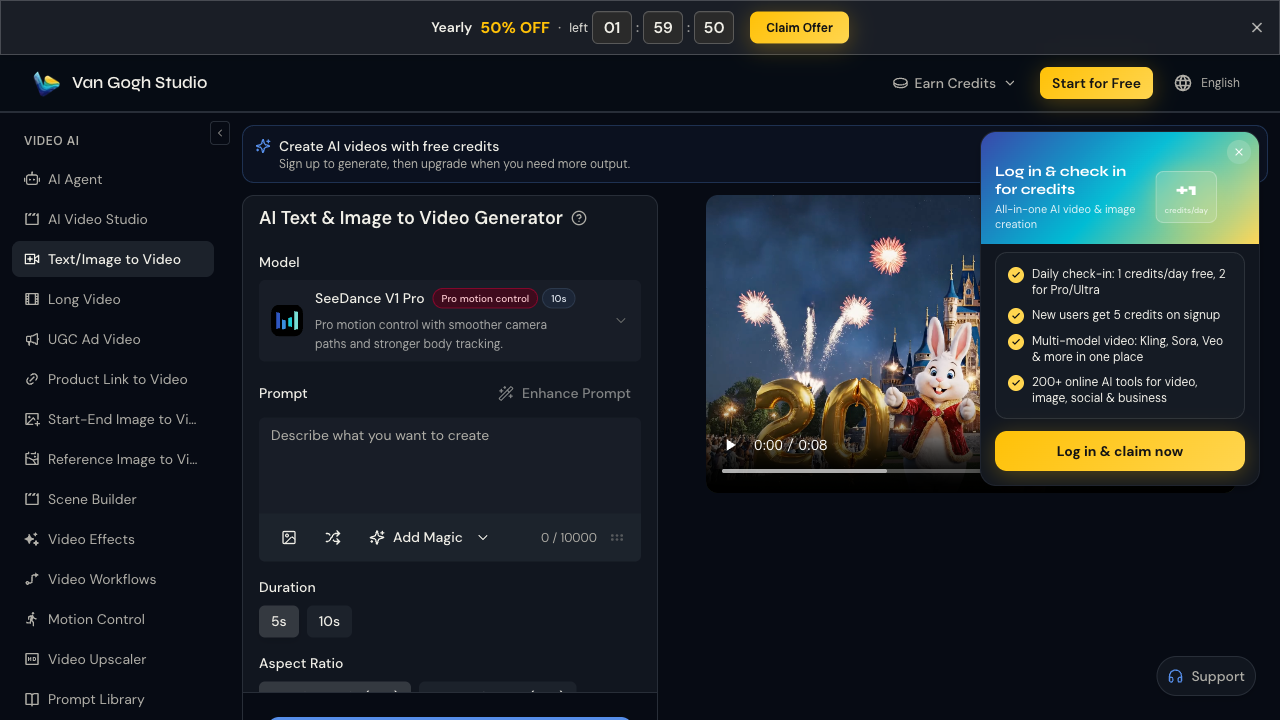
Task: Select Text/Image to Video in sidebar
Action: pos(113,259)
